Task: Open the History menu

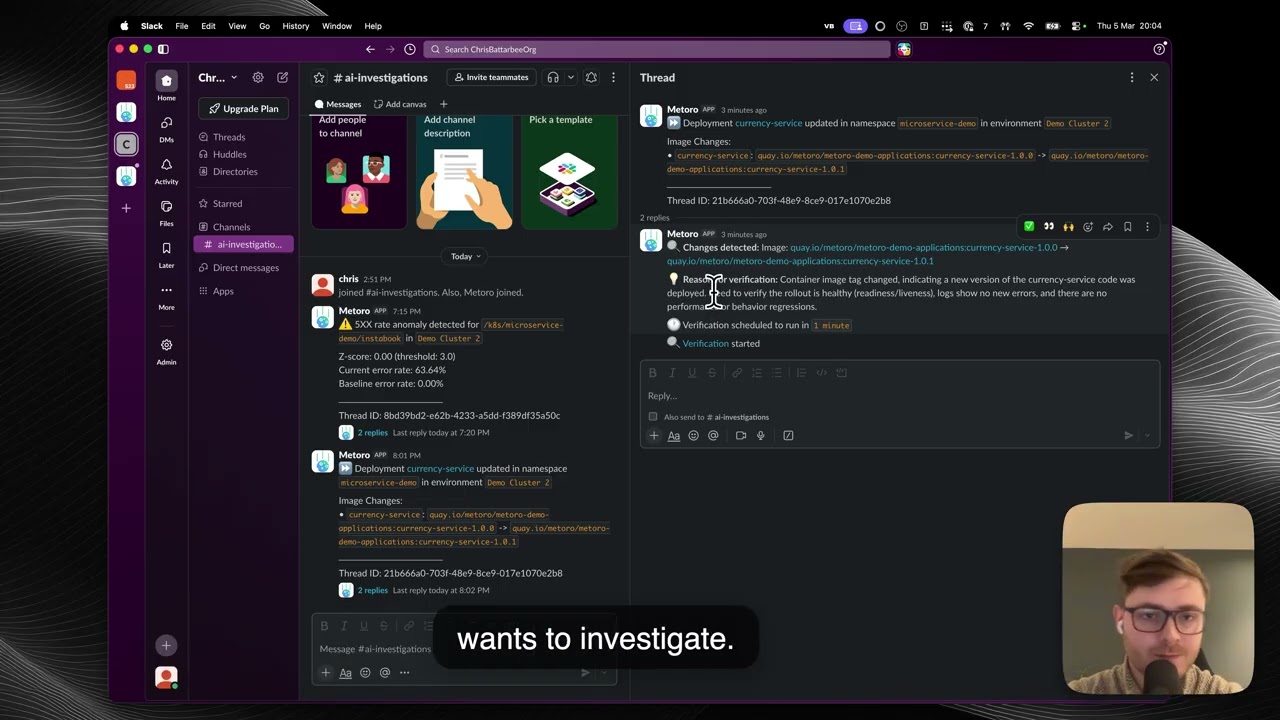Action: 295,26
